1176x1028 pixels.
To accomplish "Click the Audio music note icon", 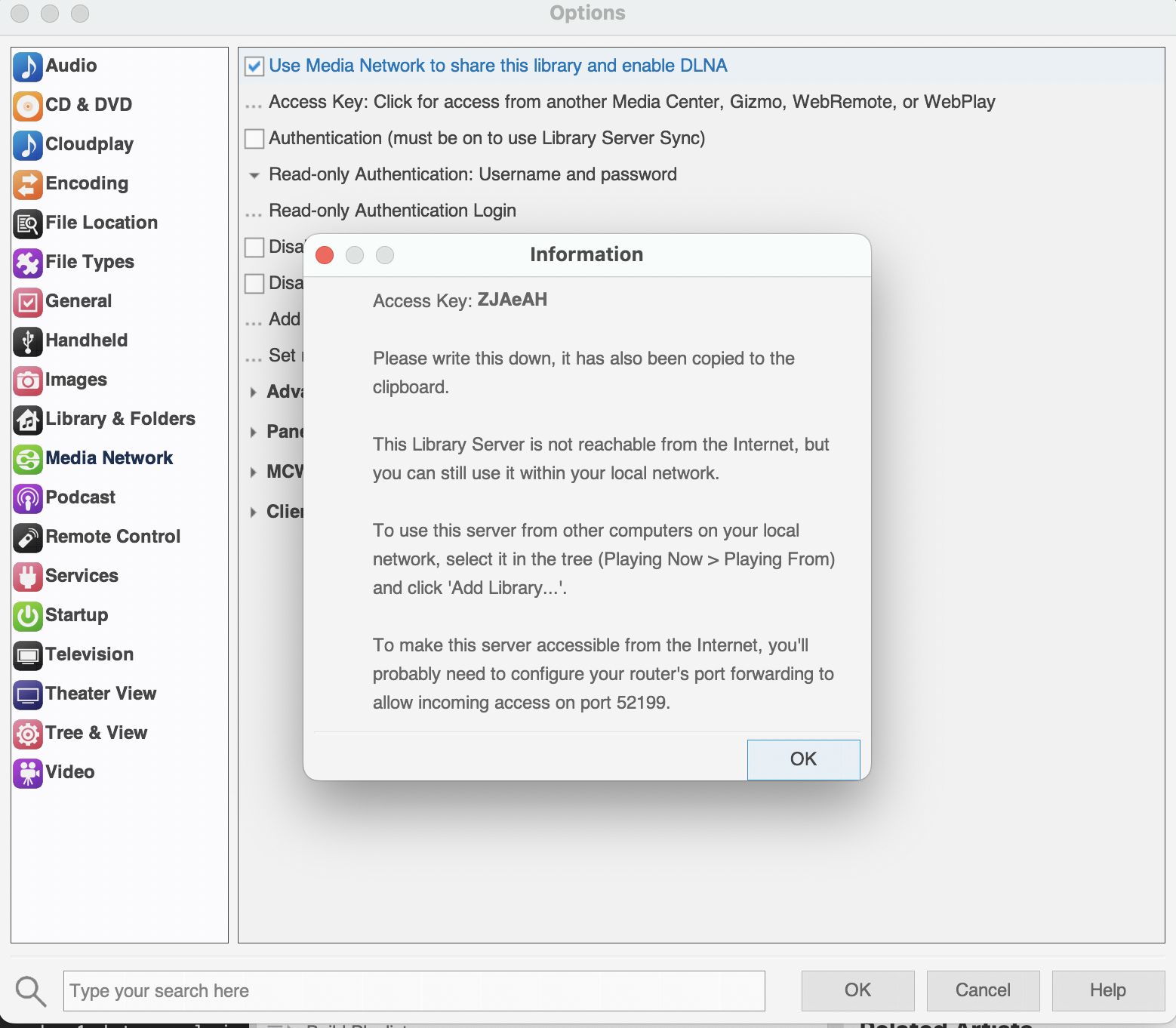I will pos(28,66).
